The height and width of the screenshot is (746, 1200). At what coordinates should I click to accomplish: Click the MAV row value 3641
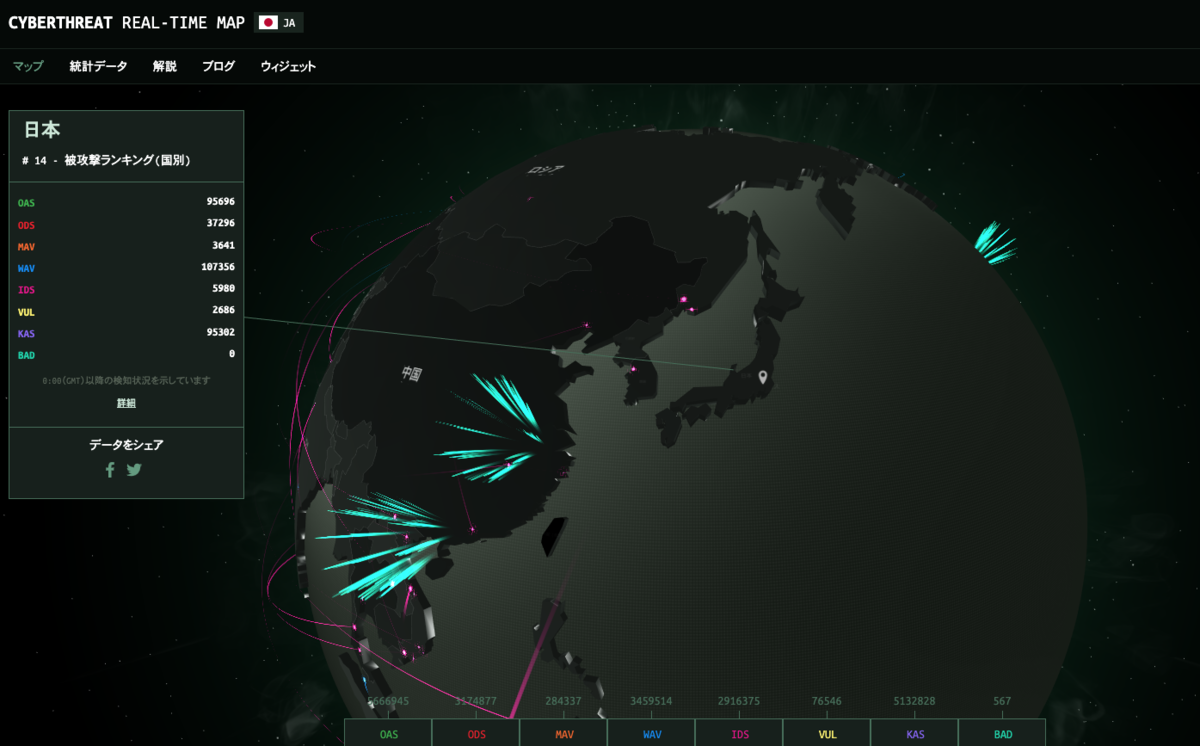point(223,246)
